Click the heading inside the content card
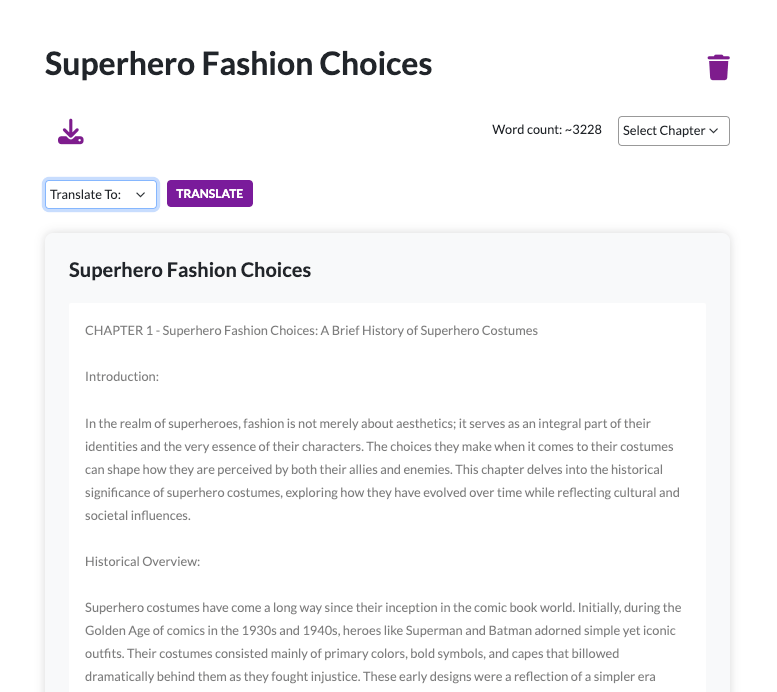The image size is (777, 692). tap(190, 270)
